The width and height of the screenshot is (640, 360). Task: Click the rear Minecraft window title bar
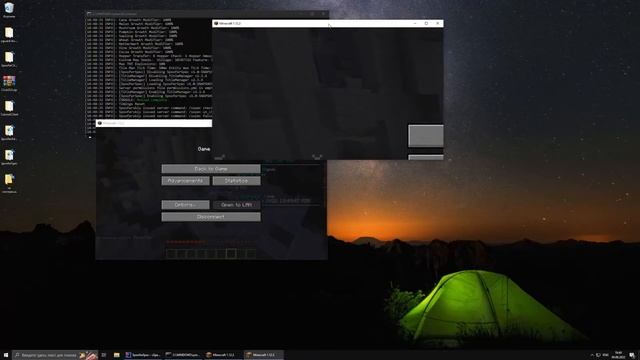coord(154,123)
